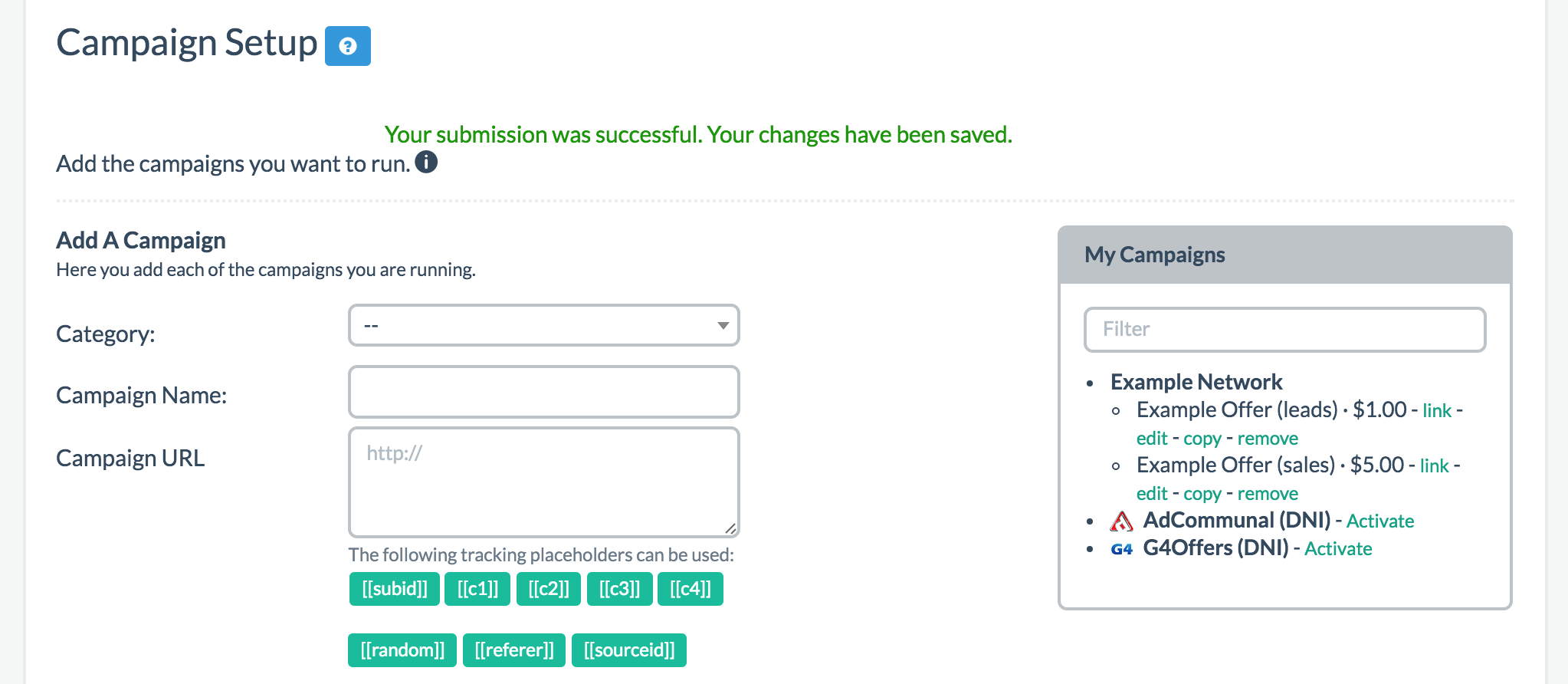1568x684 pixels.
Task: Open the Campaign Setup help icon
Action: [349, 46]
